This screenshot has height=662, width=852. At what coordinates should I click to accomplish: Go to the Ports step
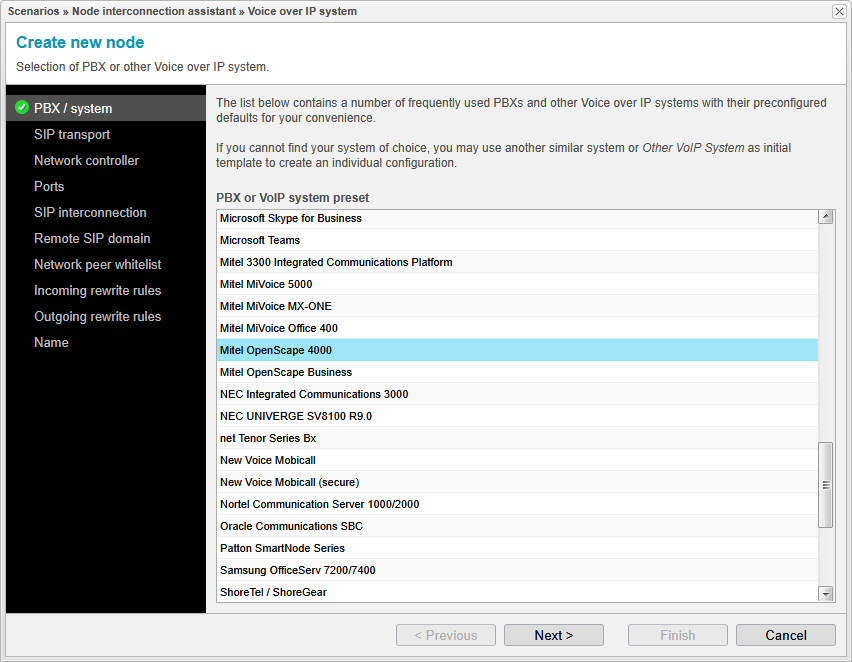click(x=49, y=186)
